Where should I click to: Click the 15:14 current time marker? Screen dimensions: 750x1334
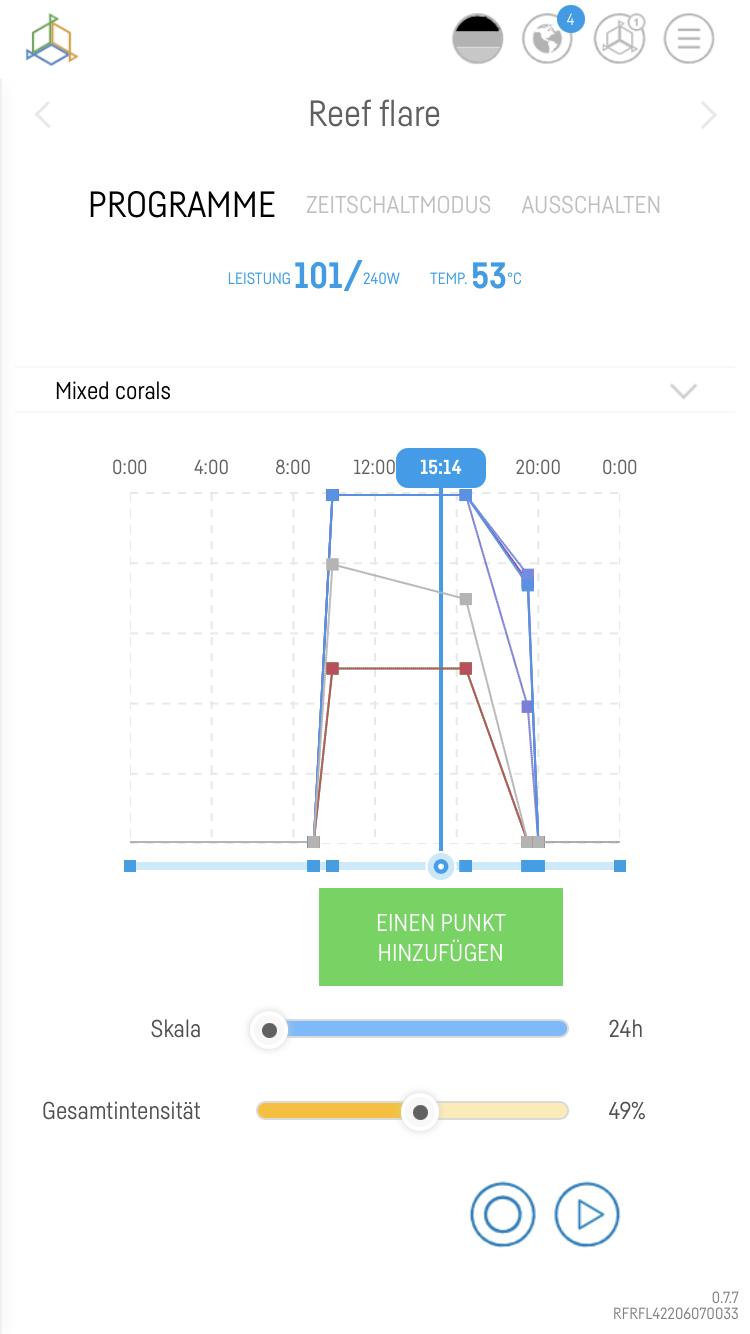[x=441, y=467]
